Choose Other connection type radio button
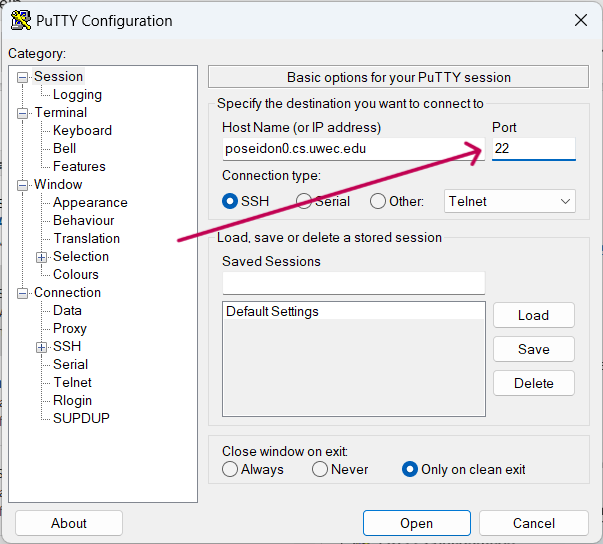The width and height of the screenshot is (603, 544). [378, 201]
